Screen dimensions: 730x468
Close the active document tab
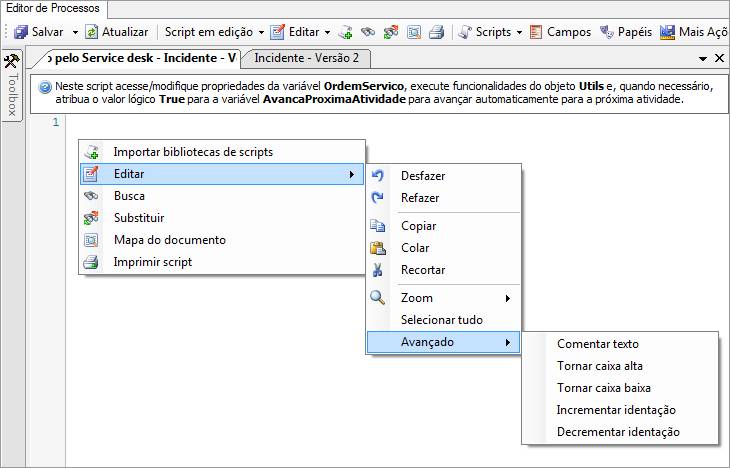[x=719, y=58]
